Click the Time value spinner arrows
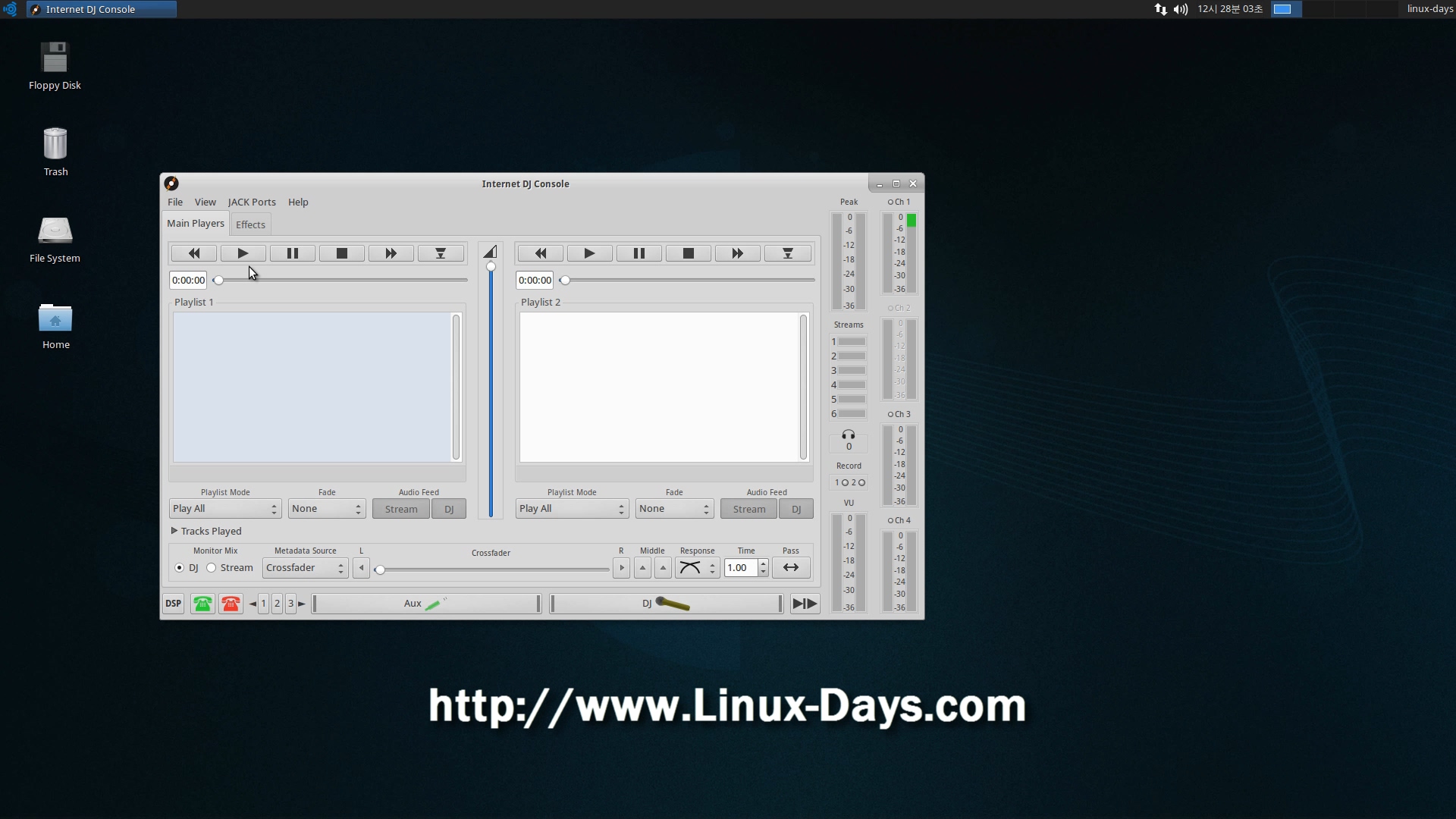 click(x=764, y=568)
